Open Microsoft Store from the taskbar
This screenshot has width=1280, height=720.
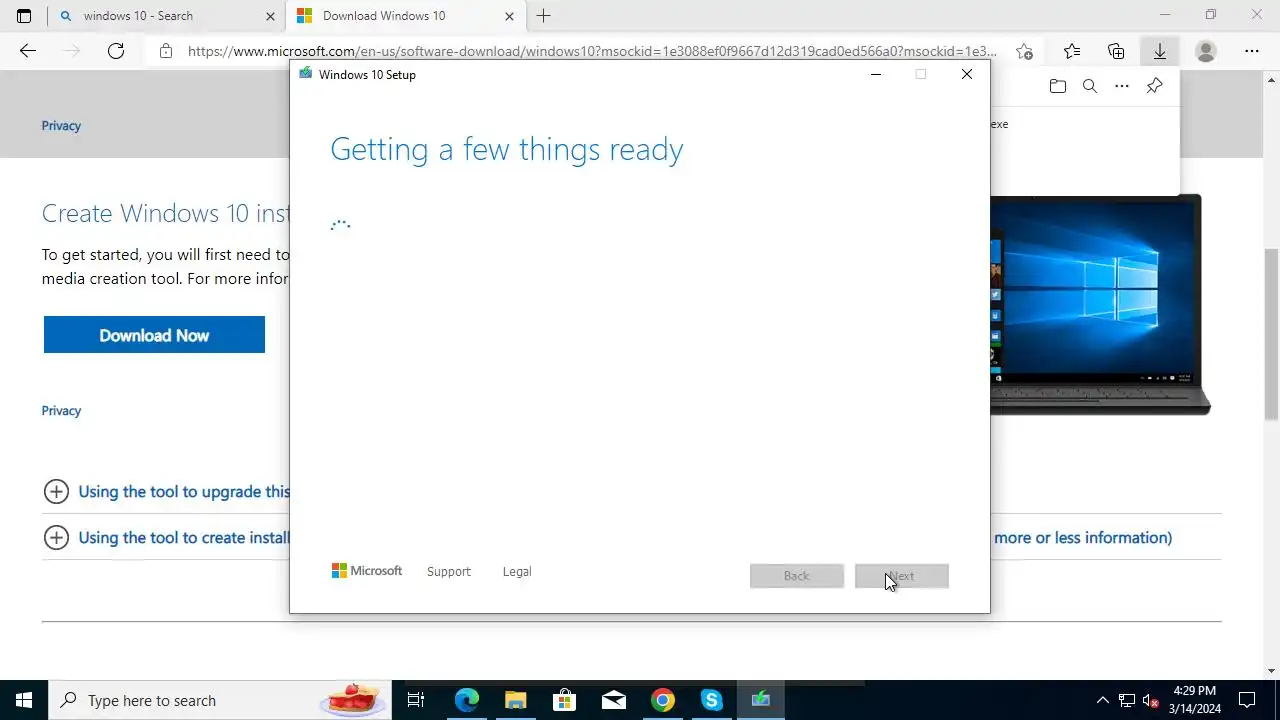(x=564, y=700)
